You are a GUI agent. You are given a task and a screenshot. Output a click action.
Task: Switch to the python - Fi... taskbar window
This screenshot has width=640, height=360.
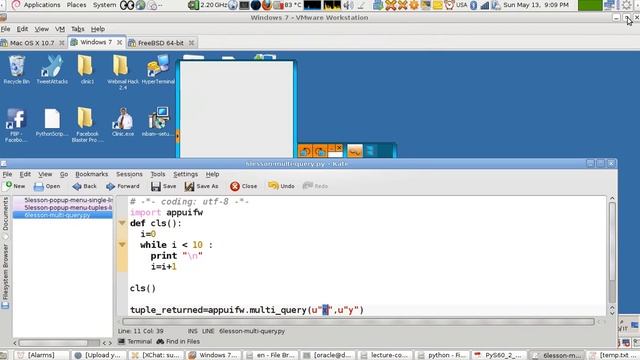pyautogui.click(x=442, y=355)
